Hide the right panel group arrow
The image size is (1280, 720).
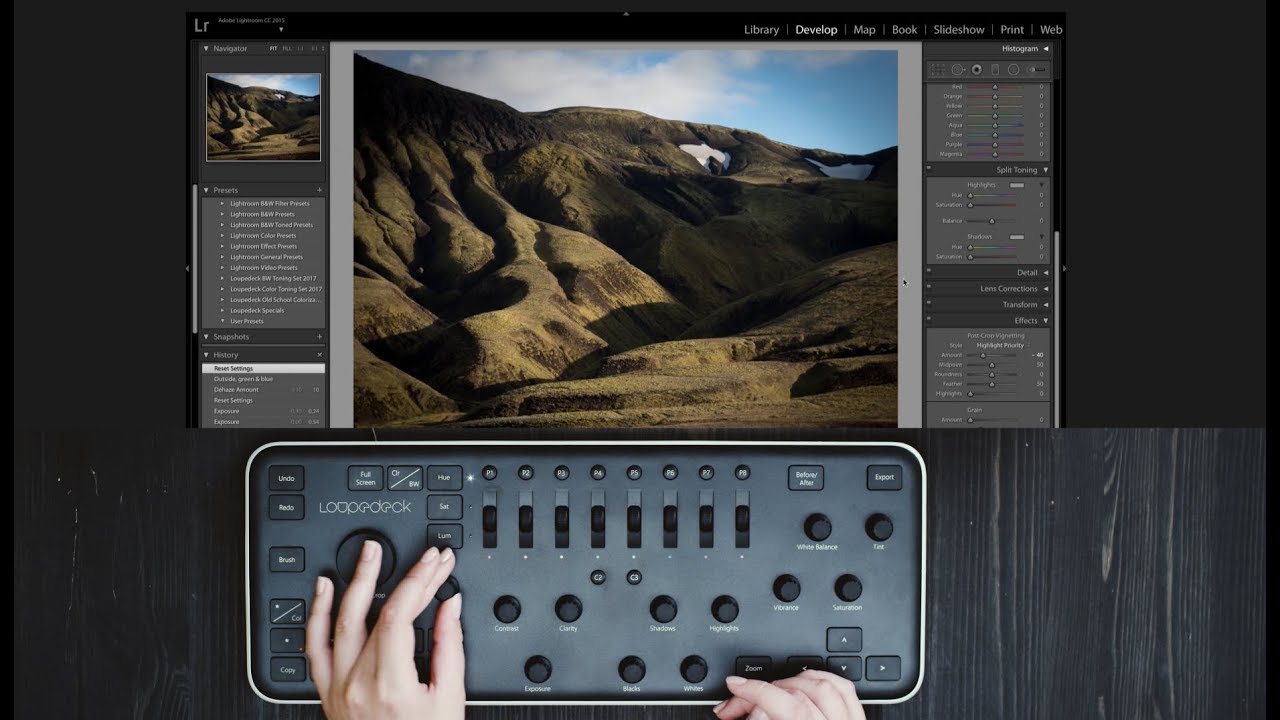point(1063,268)
